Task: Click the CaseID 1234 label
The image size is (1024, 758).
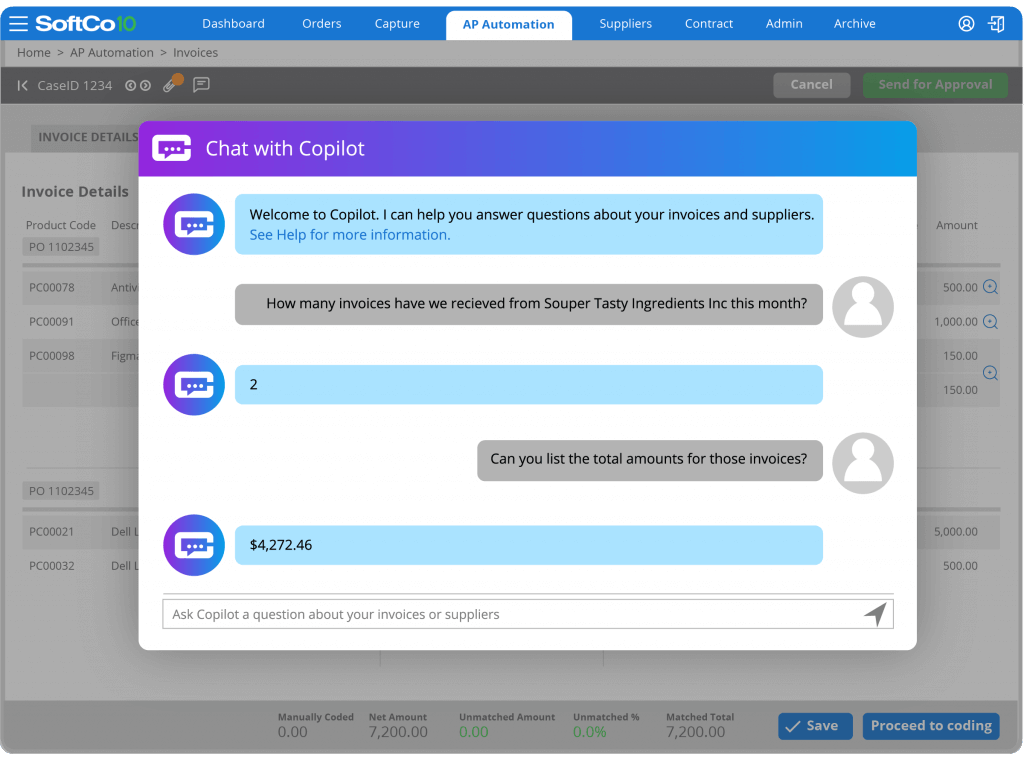Action: point(74,86)
